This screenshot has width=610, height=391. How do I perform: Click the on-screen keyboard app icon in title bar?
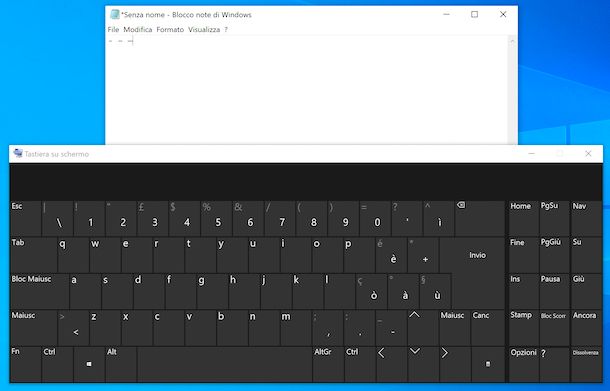[18, 153]
